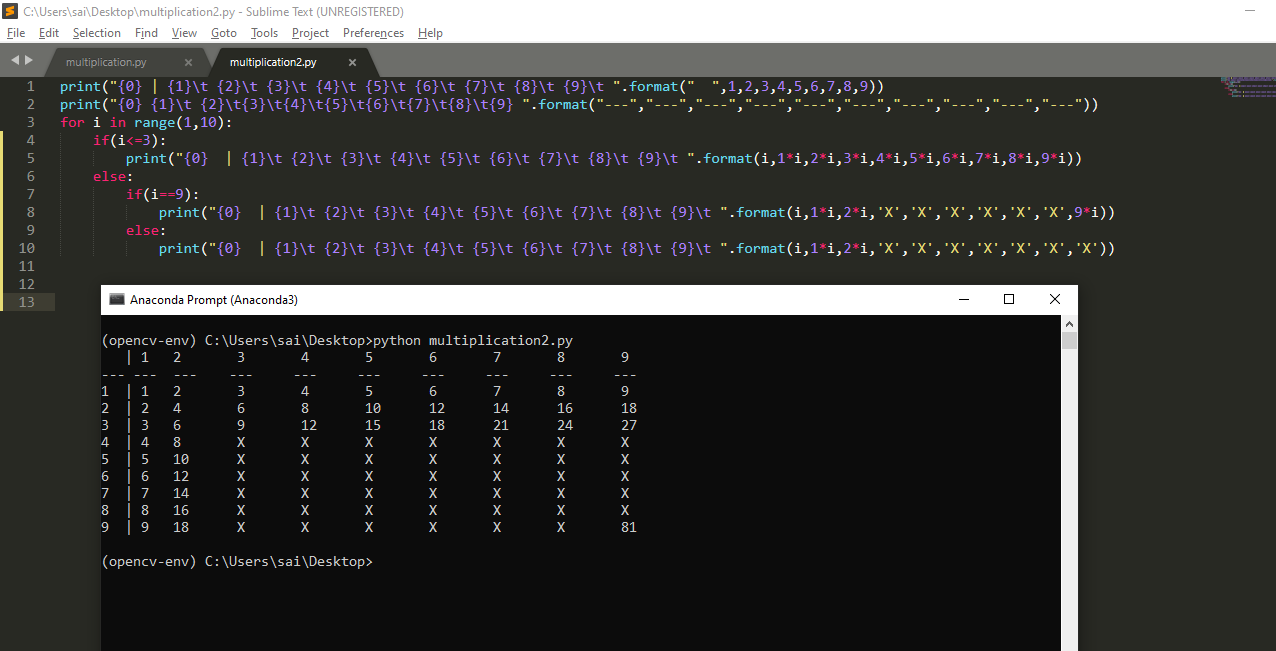Click the Sublime Text code minimap
This screenshot has width=1276, height=651.
coord(1246,87)
